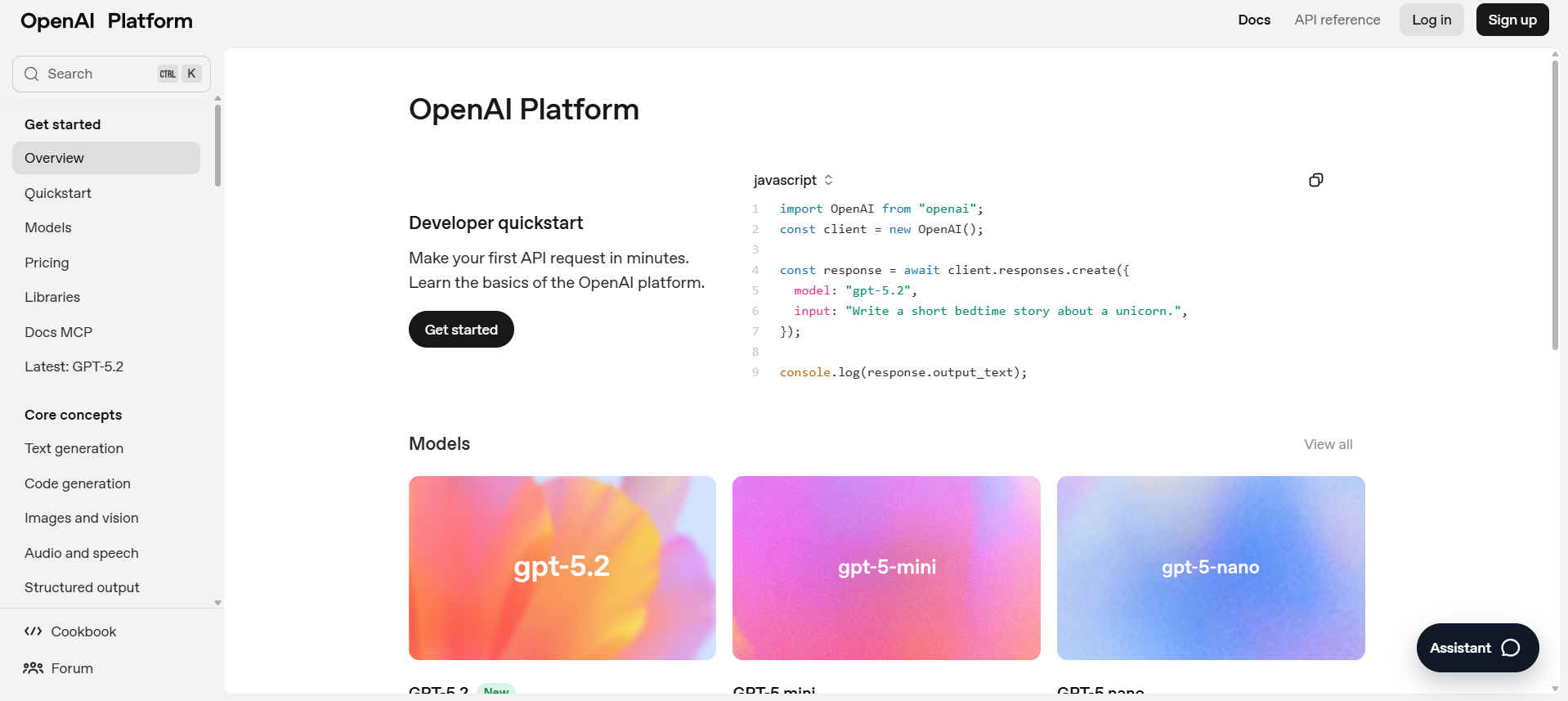This screenshot has width=1568, height=701.
Task: Open the javascript language selector
Action: click(793, 180)
